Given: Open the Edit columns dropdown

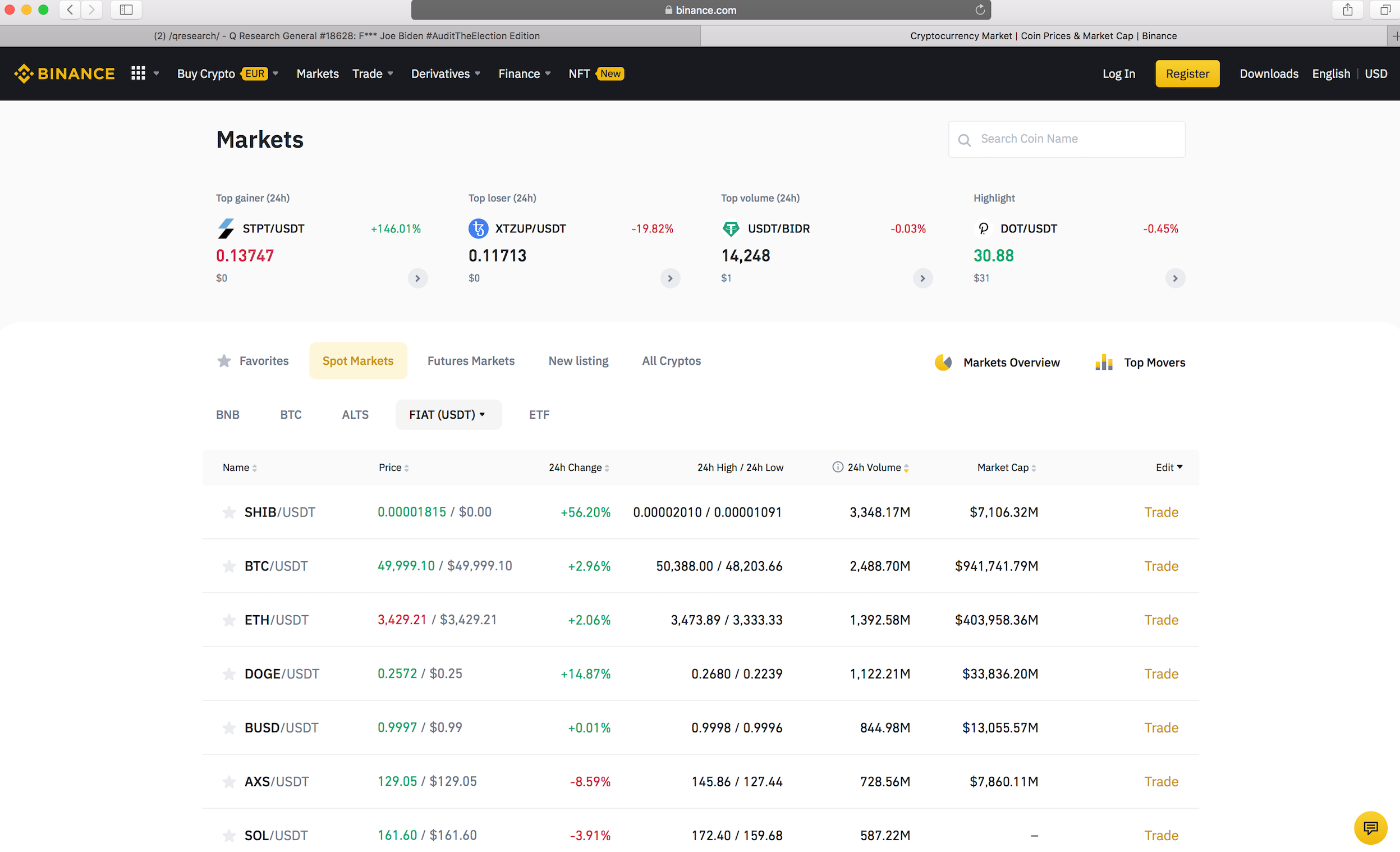Looking at the screenshot, I should pos(1169,467).
